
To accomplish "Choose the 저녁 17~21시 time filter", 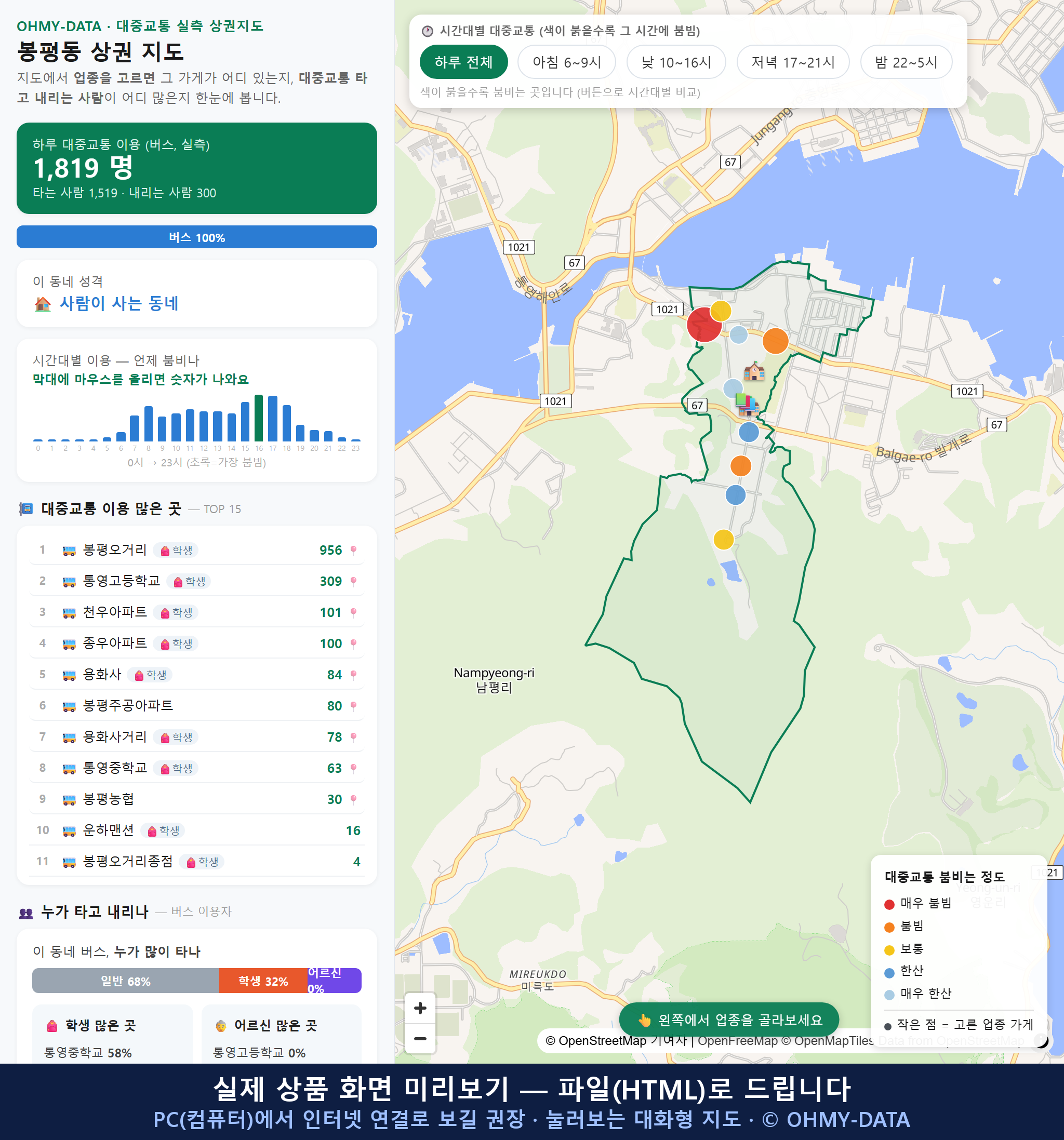I will 793,62.
